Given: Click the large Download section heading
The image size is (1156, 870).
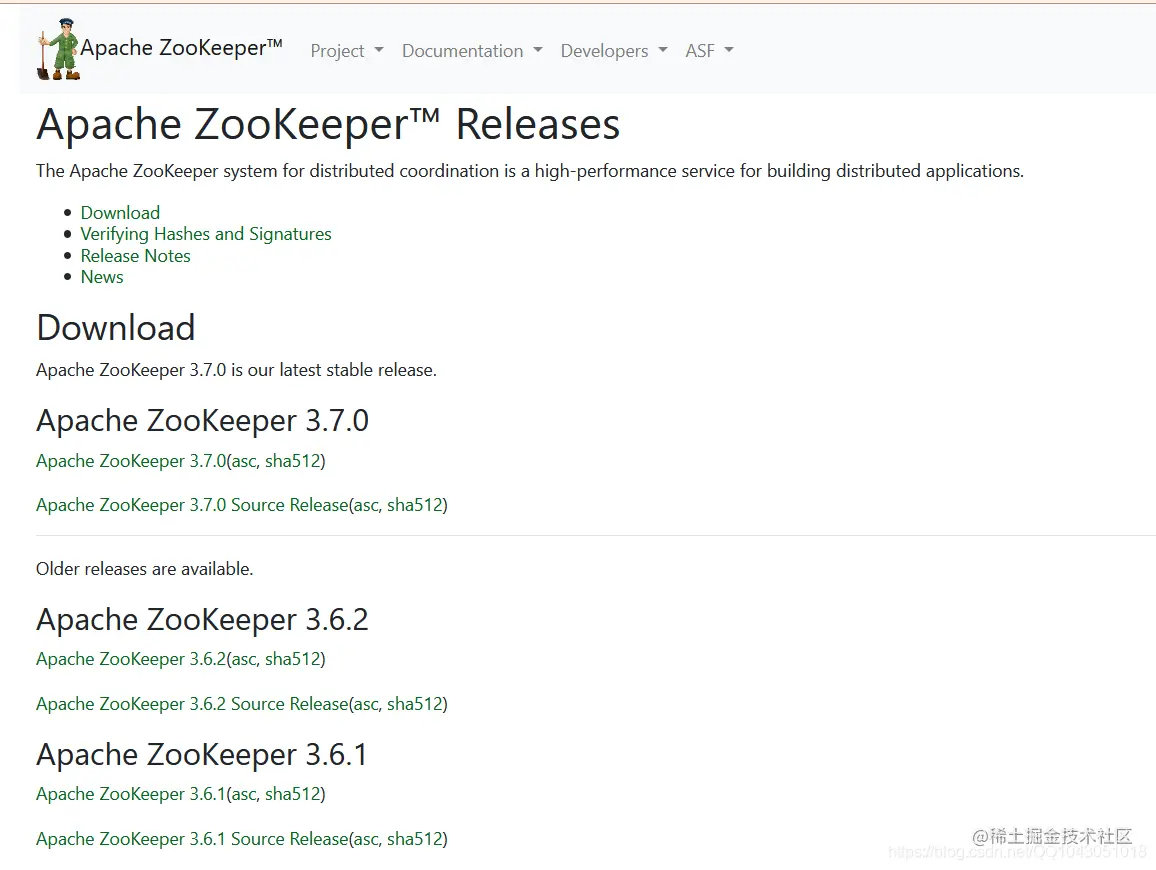Looking at the screenshot, I should click(x=116, y=327).
